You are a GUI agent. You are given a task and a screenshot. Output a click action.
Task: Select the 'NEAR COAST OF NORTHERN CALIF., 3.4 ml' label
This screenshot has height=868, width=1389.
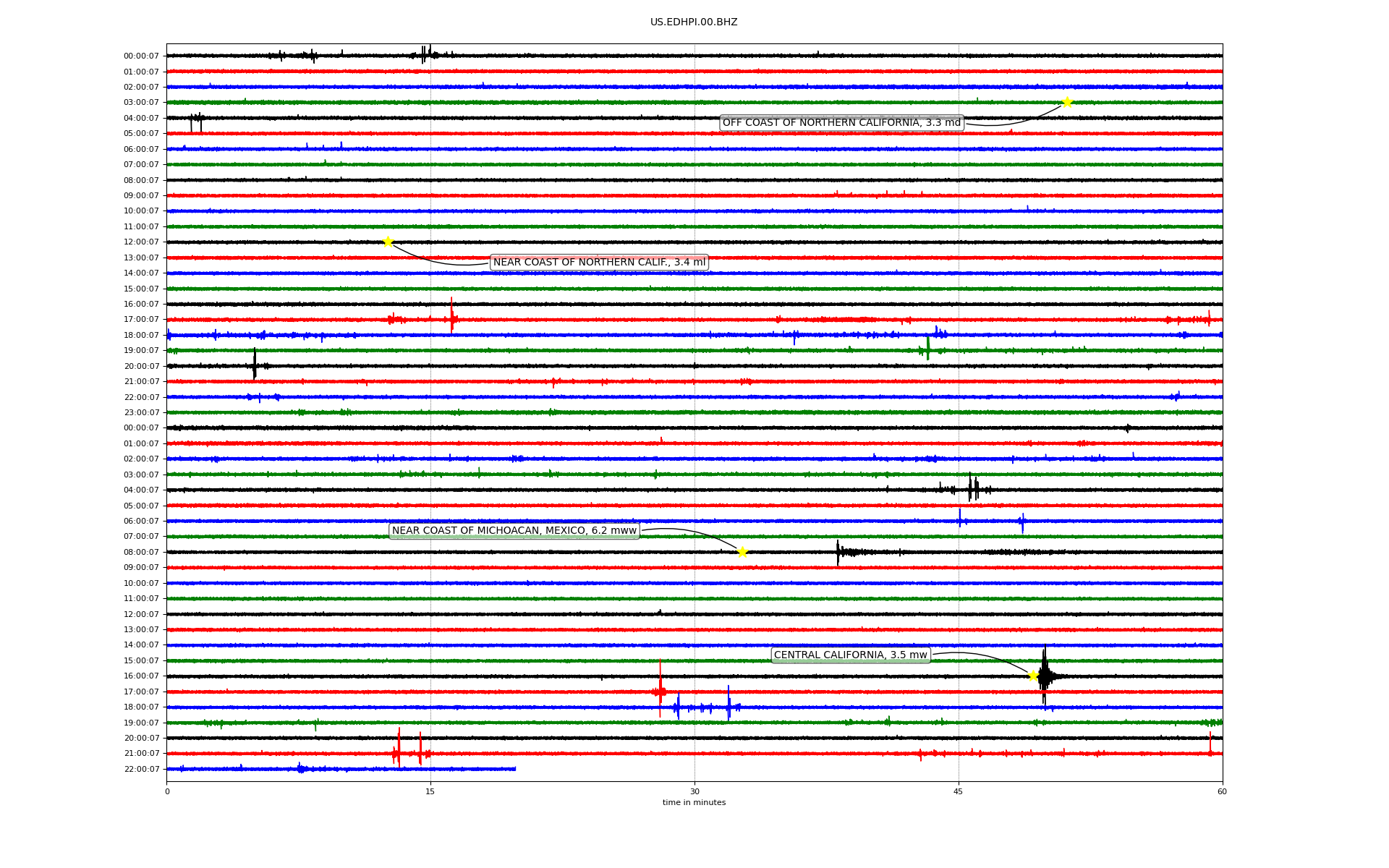tap(599, 263)
